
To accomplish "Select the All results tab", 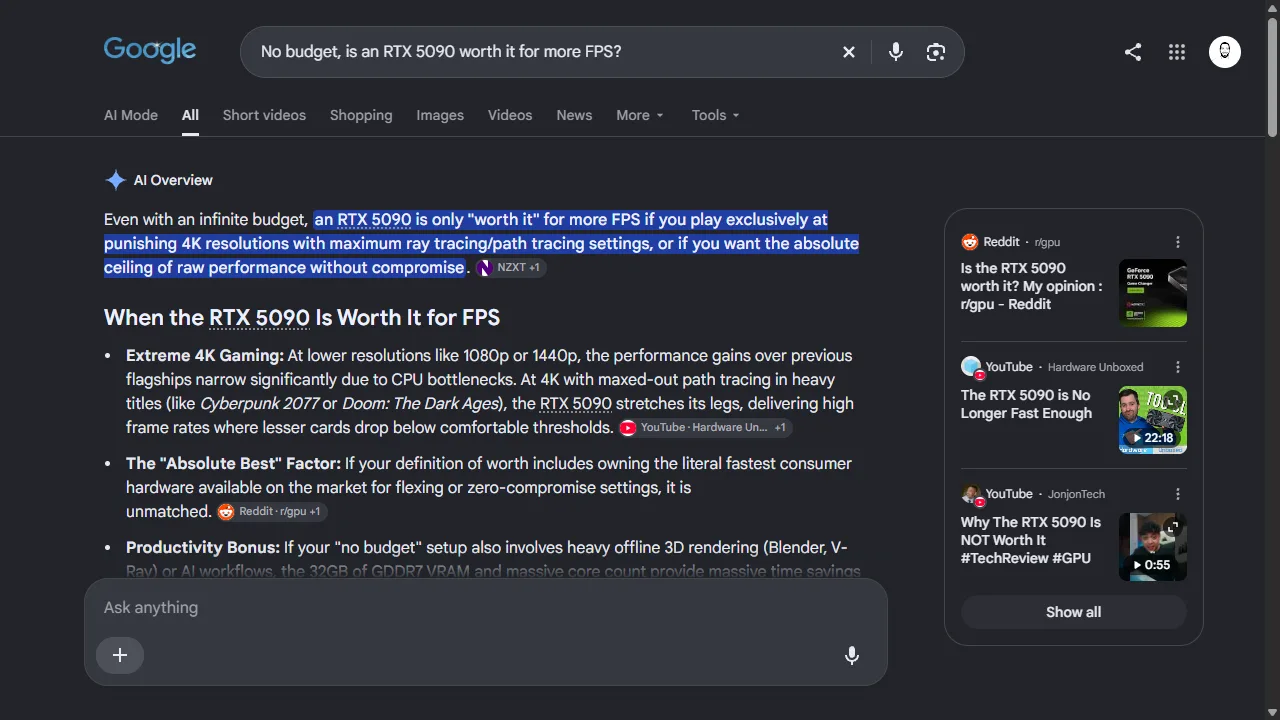I will (190, 115).
